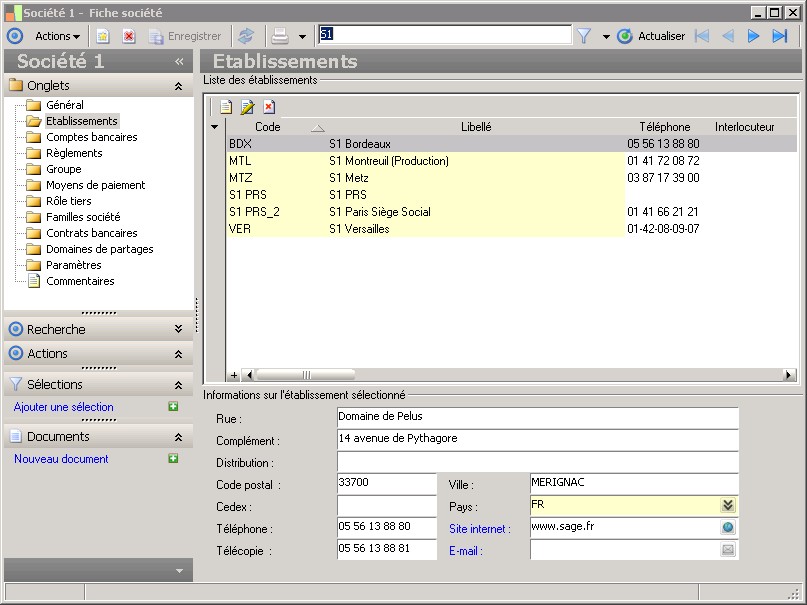Open the print dropdown arrow
The image size is (807, 605).
(302, 37)
